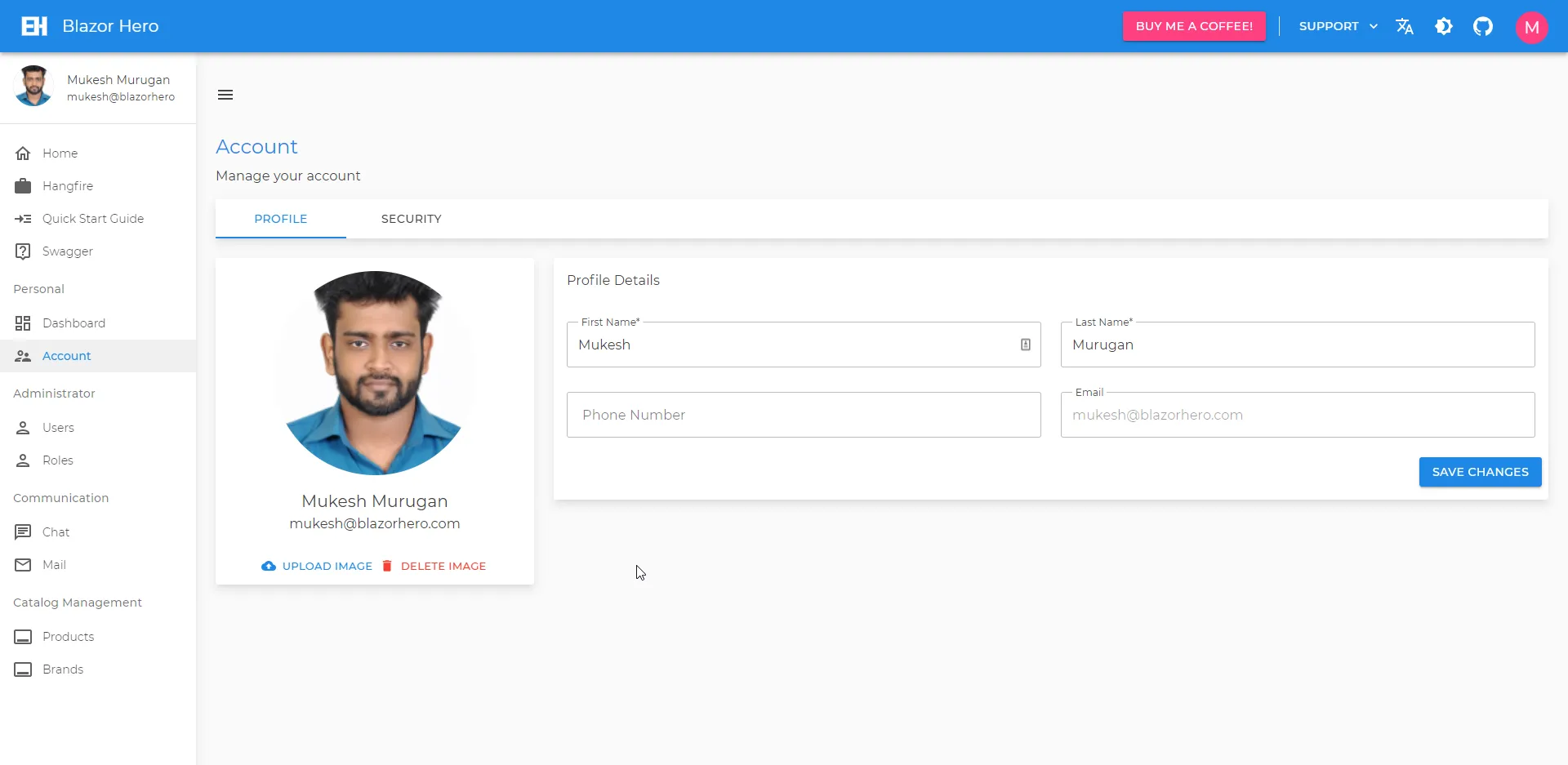
Task: Select the Profile tab
Action: 280,218
